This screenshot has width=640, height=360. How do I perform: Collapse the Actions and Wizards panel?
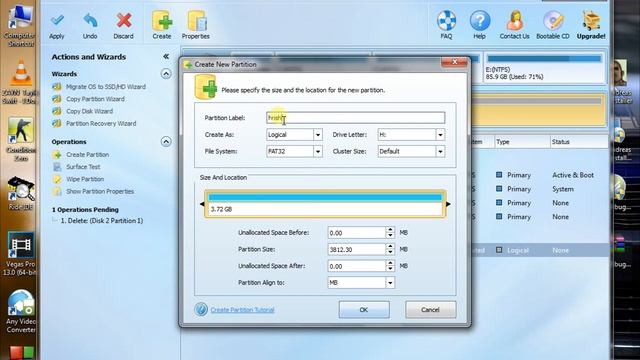tap(166, 56)
